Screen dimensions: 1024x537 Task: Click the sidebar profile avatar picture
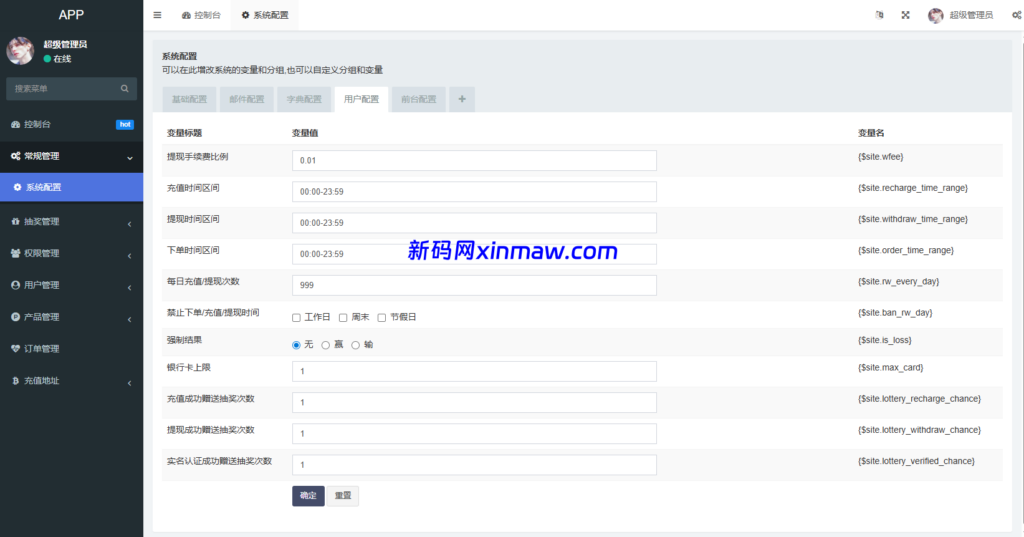coord(20,51)
